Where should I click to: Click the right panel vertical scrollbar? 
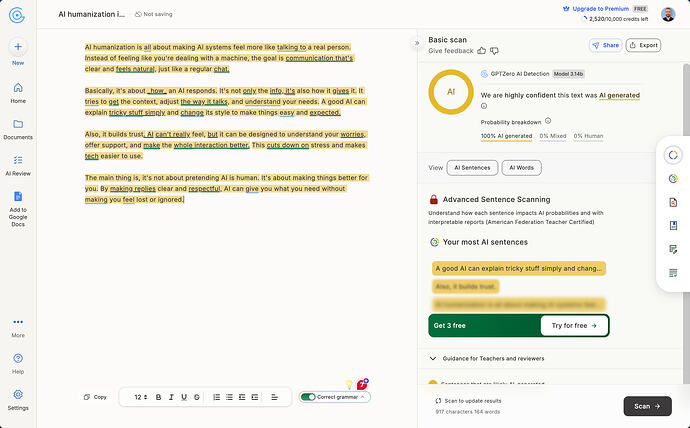(686, 99)
